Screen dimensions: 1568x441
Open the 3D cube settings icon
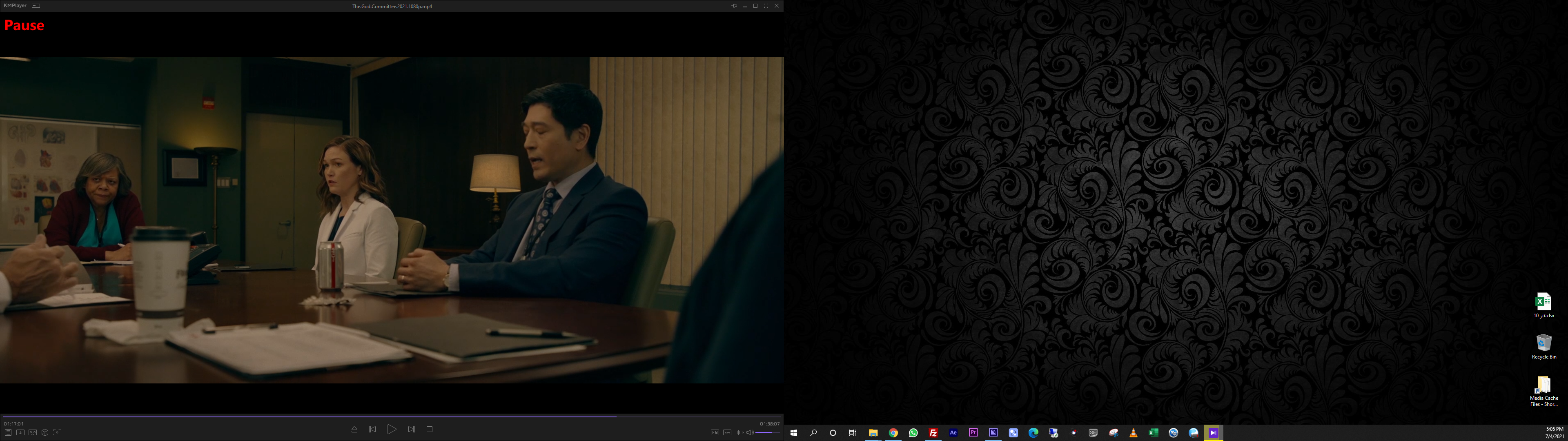tap(45, 432)
